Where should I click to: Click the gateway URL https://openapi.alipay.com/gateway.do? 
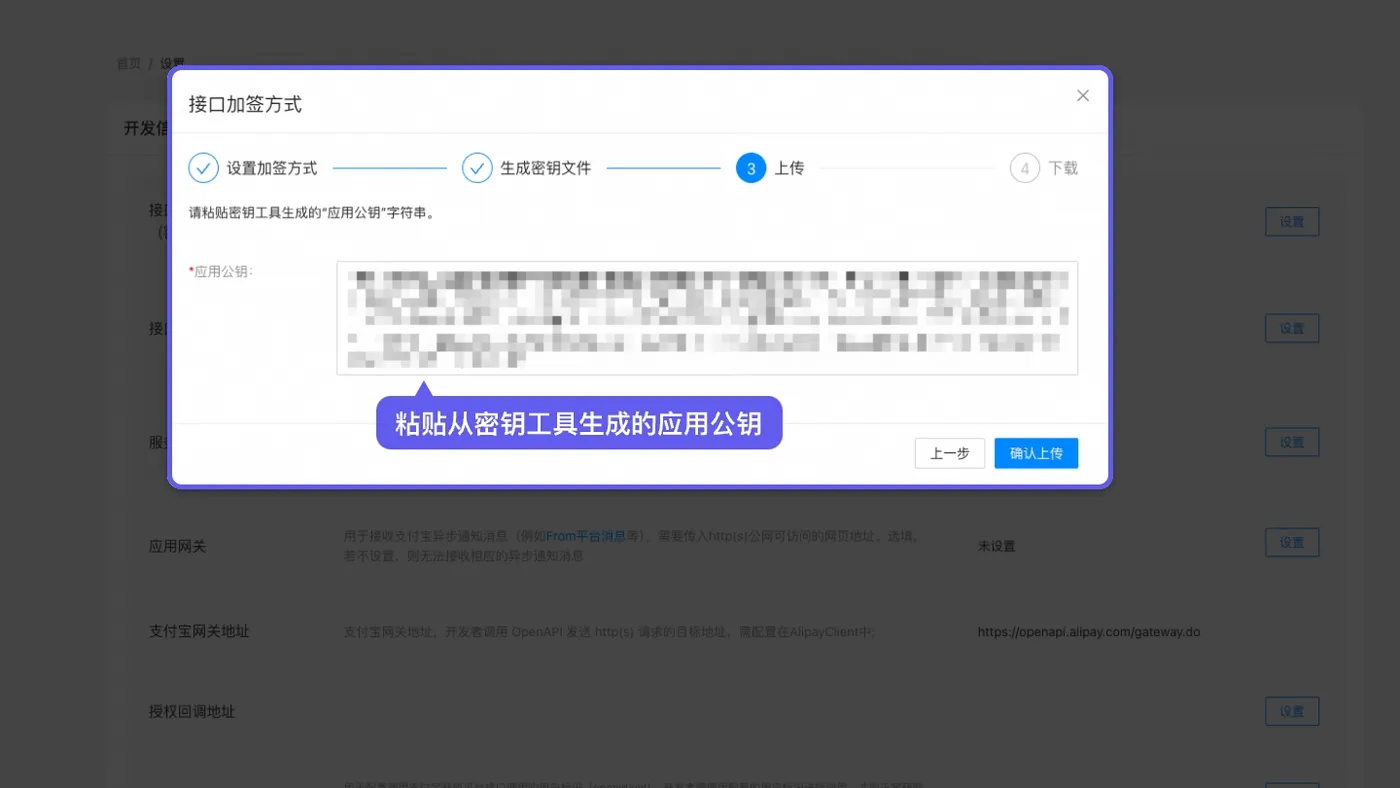(x=1089, y=632)
